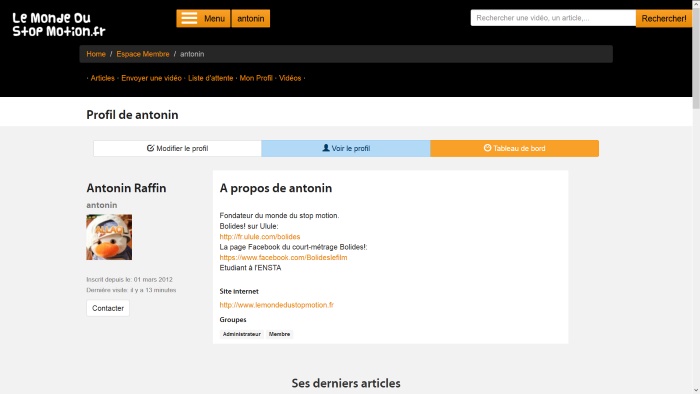700x394 pixels.
Task: Click the Rechercher! search button
Action: click(664, 18)
